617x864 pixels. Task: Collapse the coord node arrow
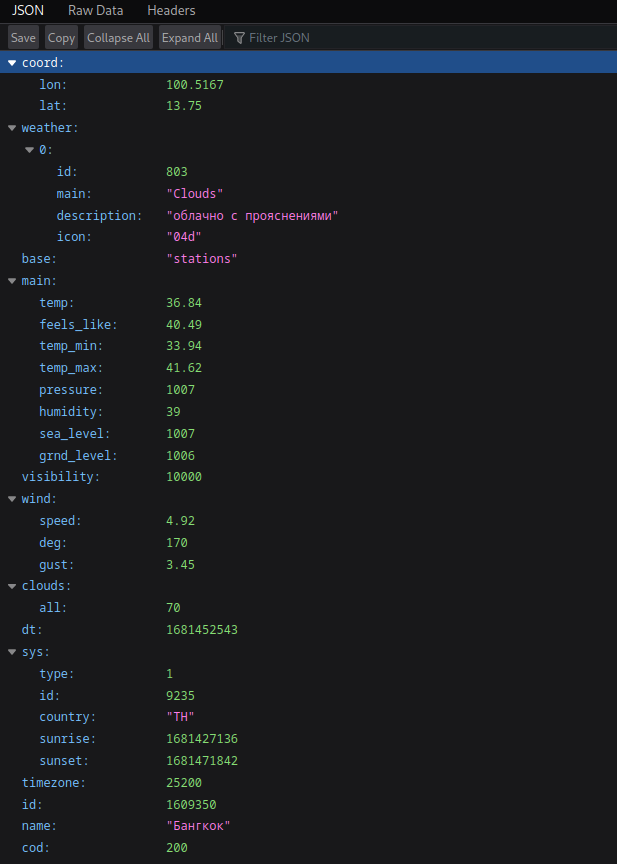[x=12, y=63]
